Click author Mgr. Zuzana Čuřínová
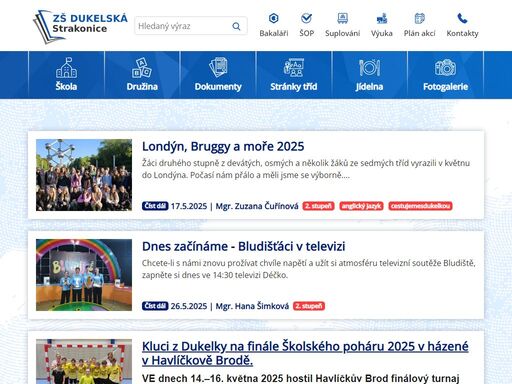This screenshot has width=512, height=384. tap(257, 206)
